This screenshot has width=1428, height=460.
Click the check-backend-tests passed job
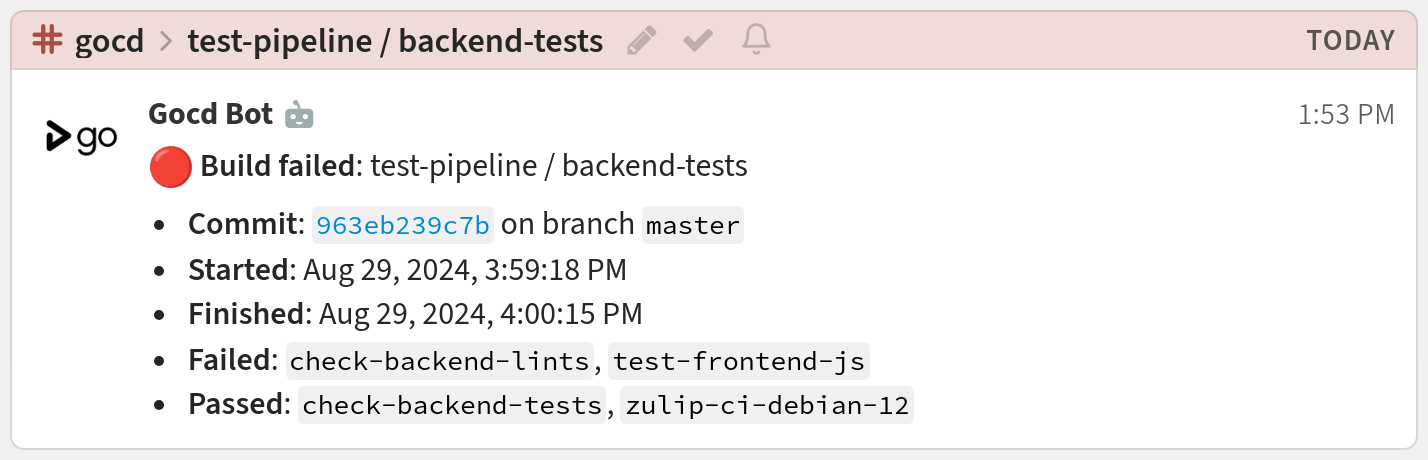[453, 405]
